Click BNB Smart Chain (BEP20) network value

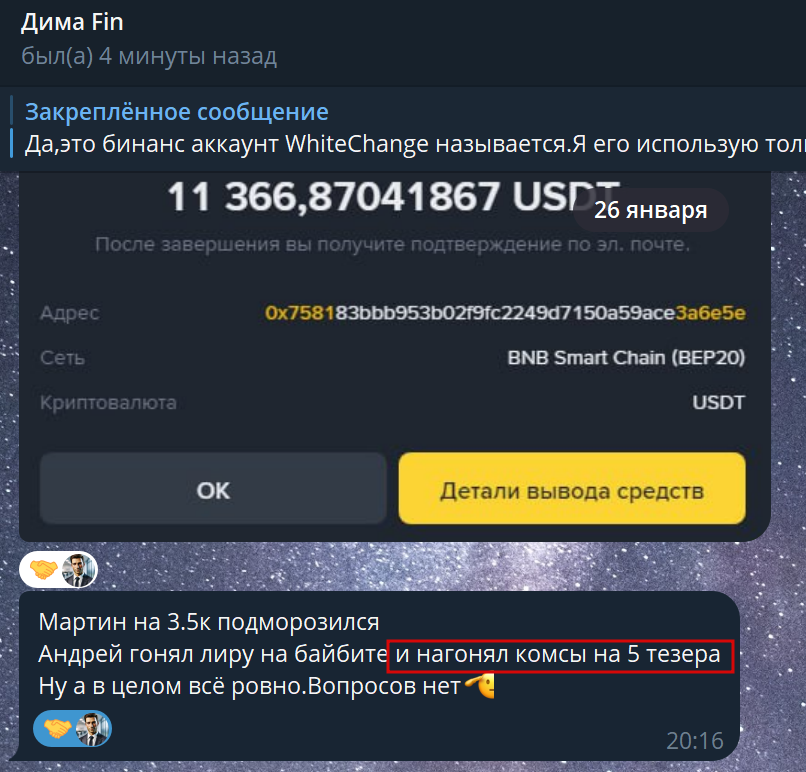click(x=626, y=357)
